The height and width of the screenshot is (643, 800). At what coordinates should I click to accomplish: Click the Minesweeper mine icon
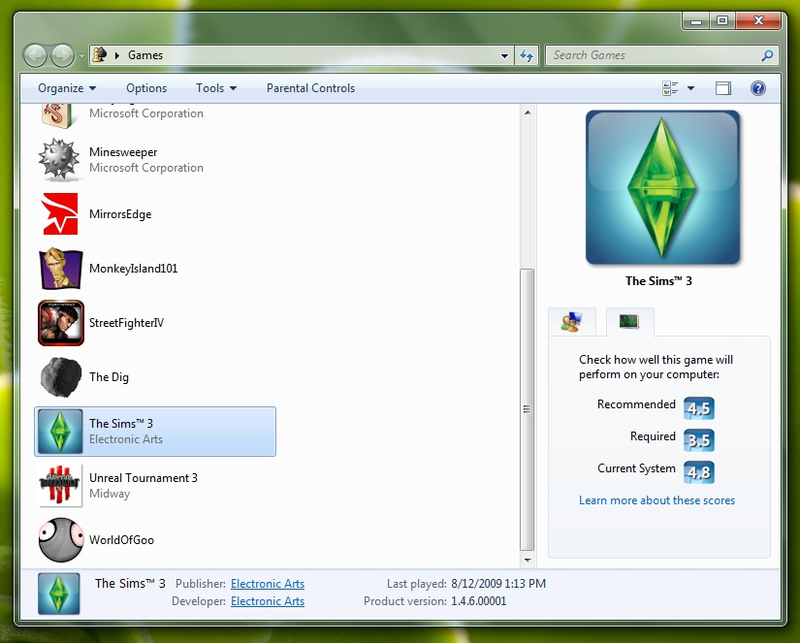[x=60, y=160]
